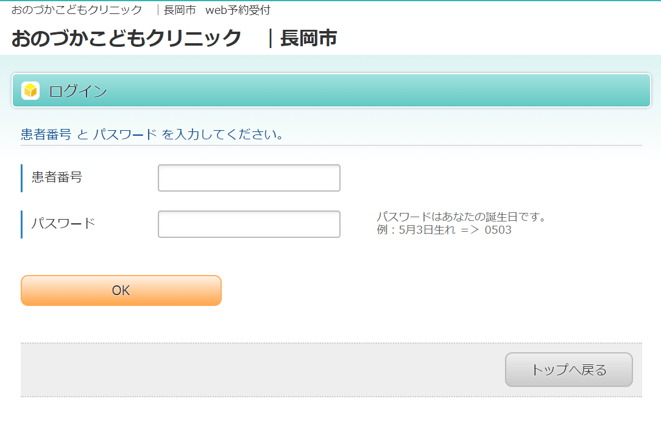Click small おのづかこどもクリニック text in top bar
Image resolution: width=661 pixels, height=435 pixels.
pyautogui.click(x=77, y=10)
